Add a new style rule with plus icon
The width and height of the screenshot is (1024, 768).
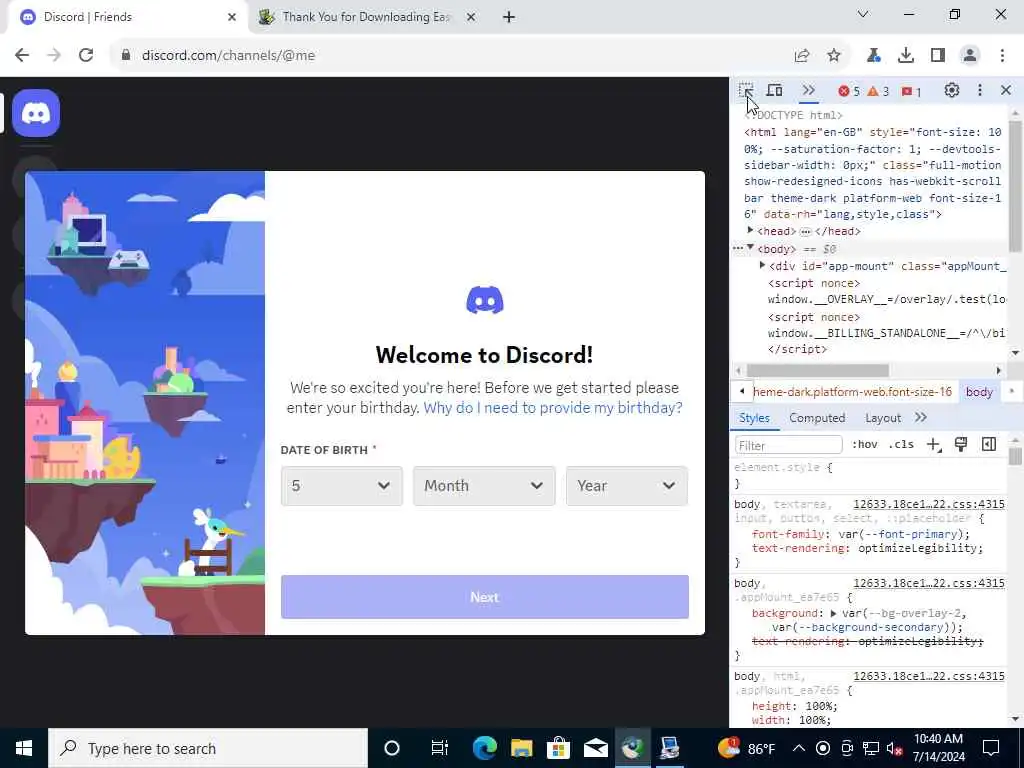pyautogui.click(x=934, y=445)
